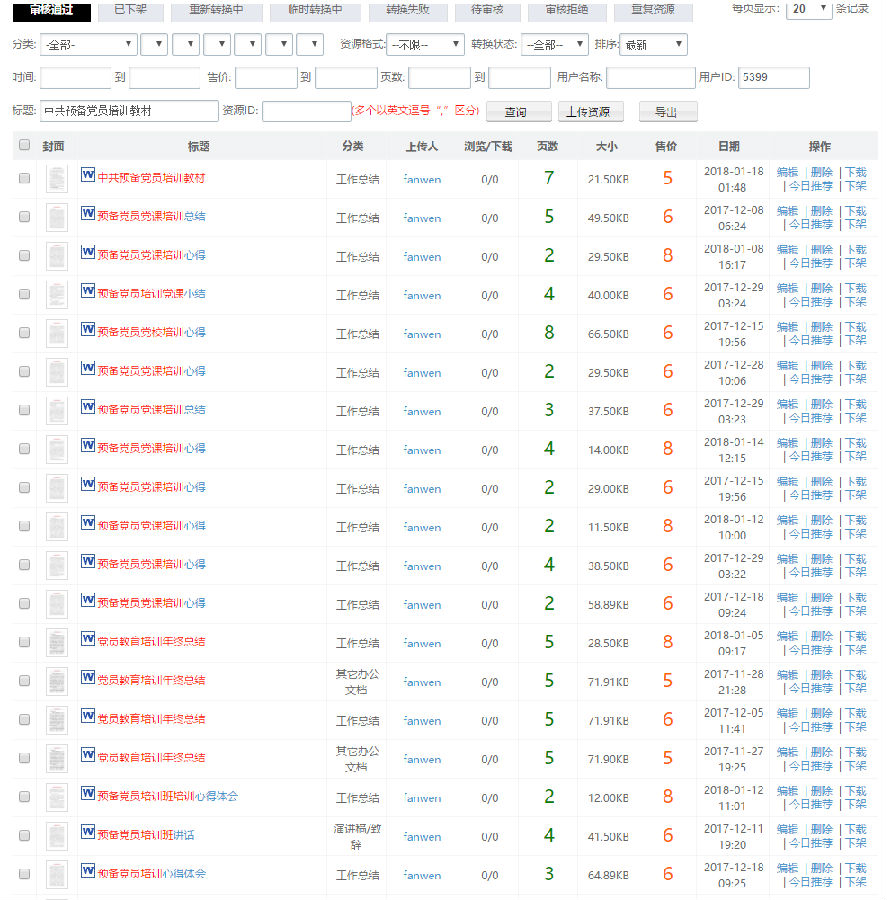
Task: Check the box for 中共预备党员培训教材 row
Action: 25,179
